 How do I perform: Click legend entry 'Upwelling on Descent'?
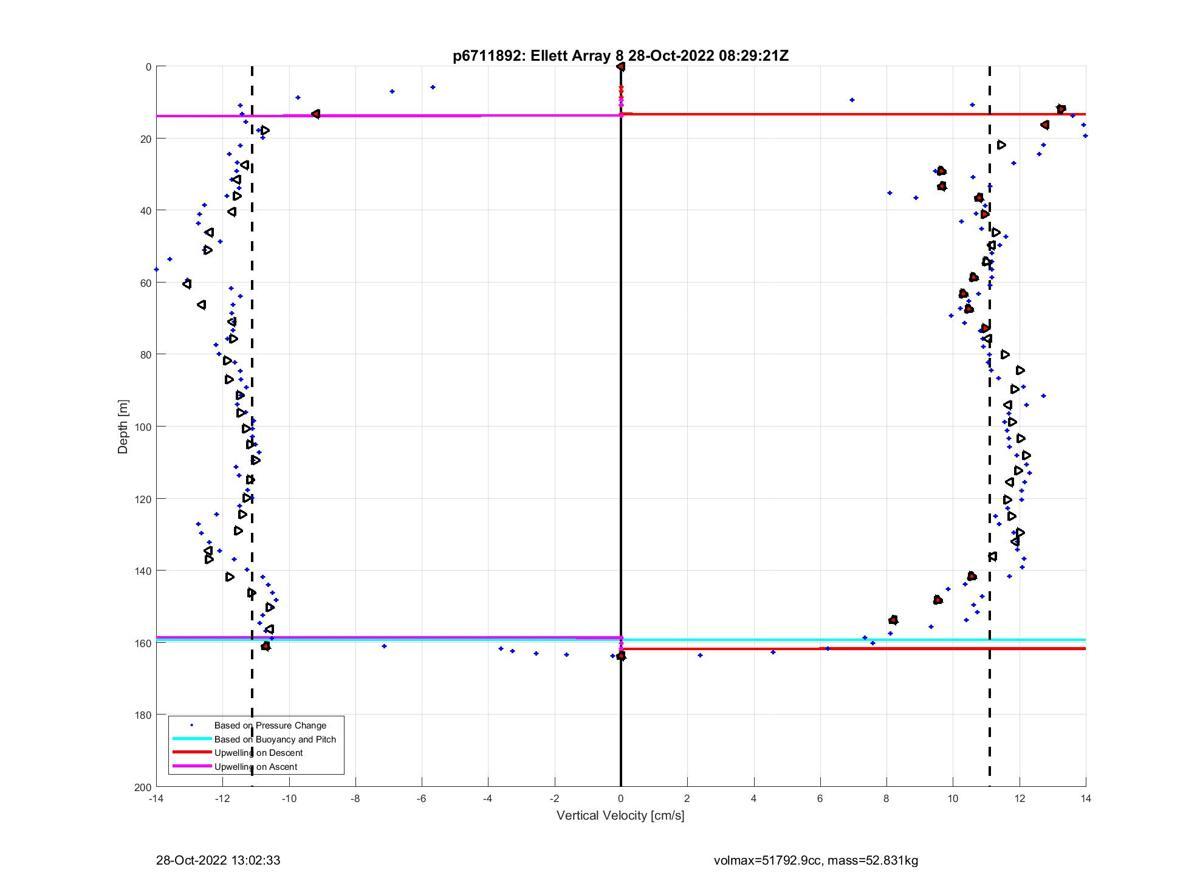[x=258, y=753]
